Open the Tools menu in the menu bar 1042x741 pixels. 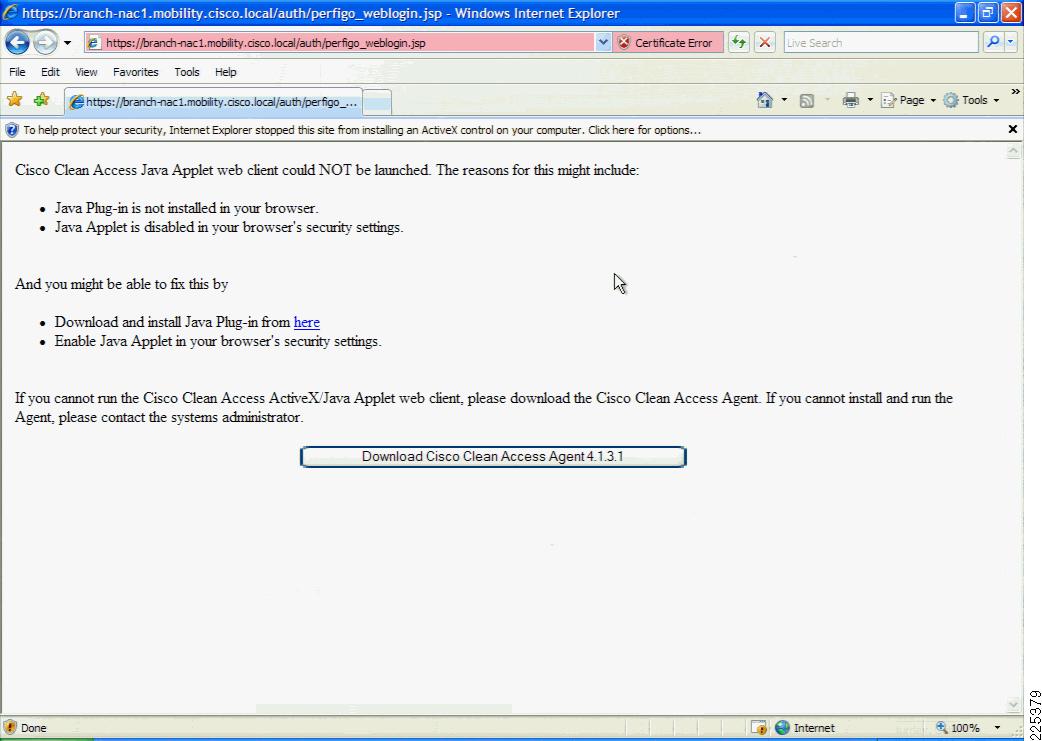pyautogui.click(x=187, y=72)
